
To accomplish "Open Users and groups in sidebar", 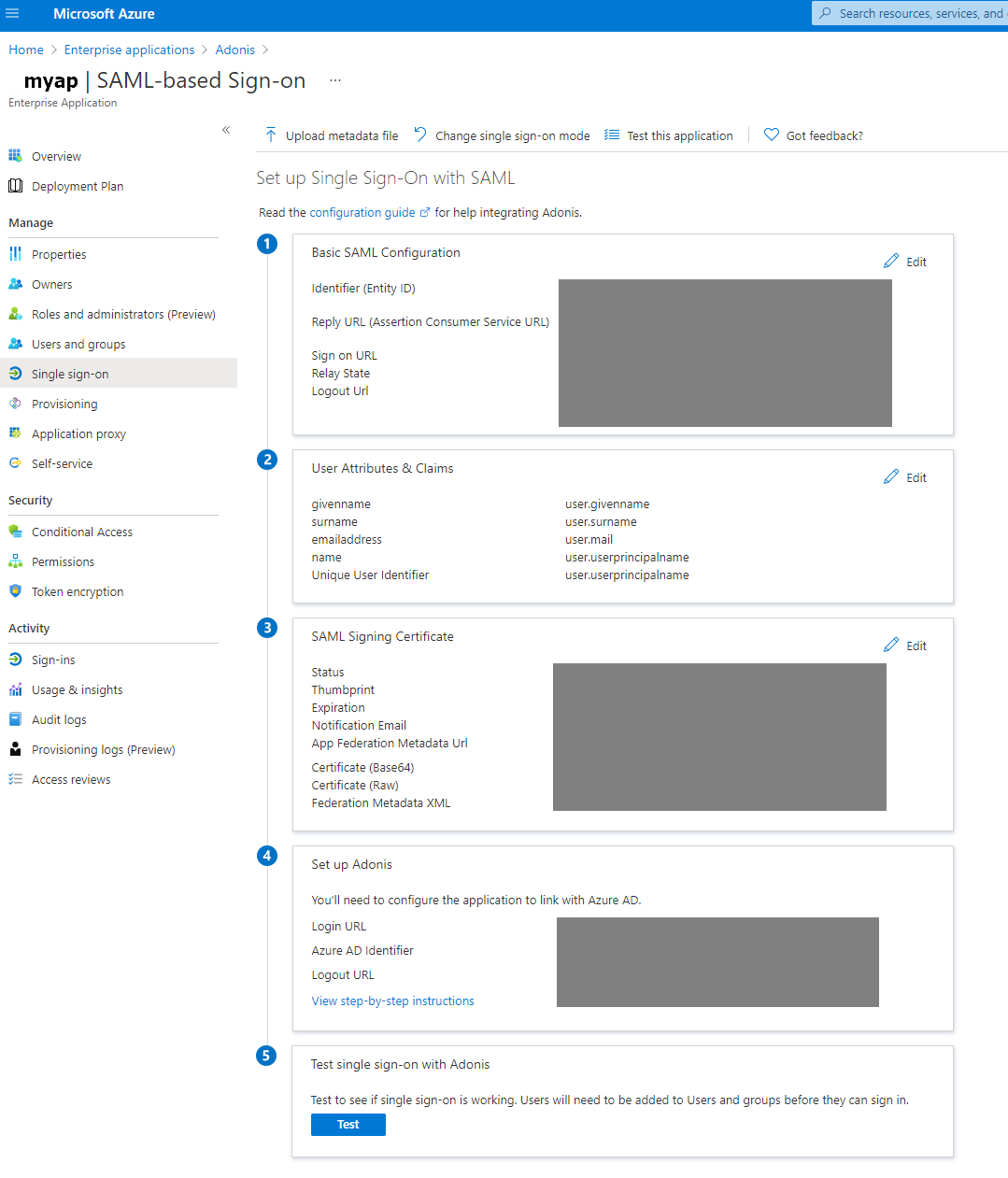I will (77, 344).
